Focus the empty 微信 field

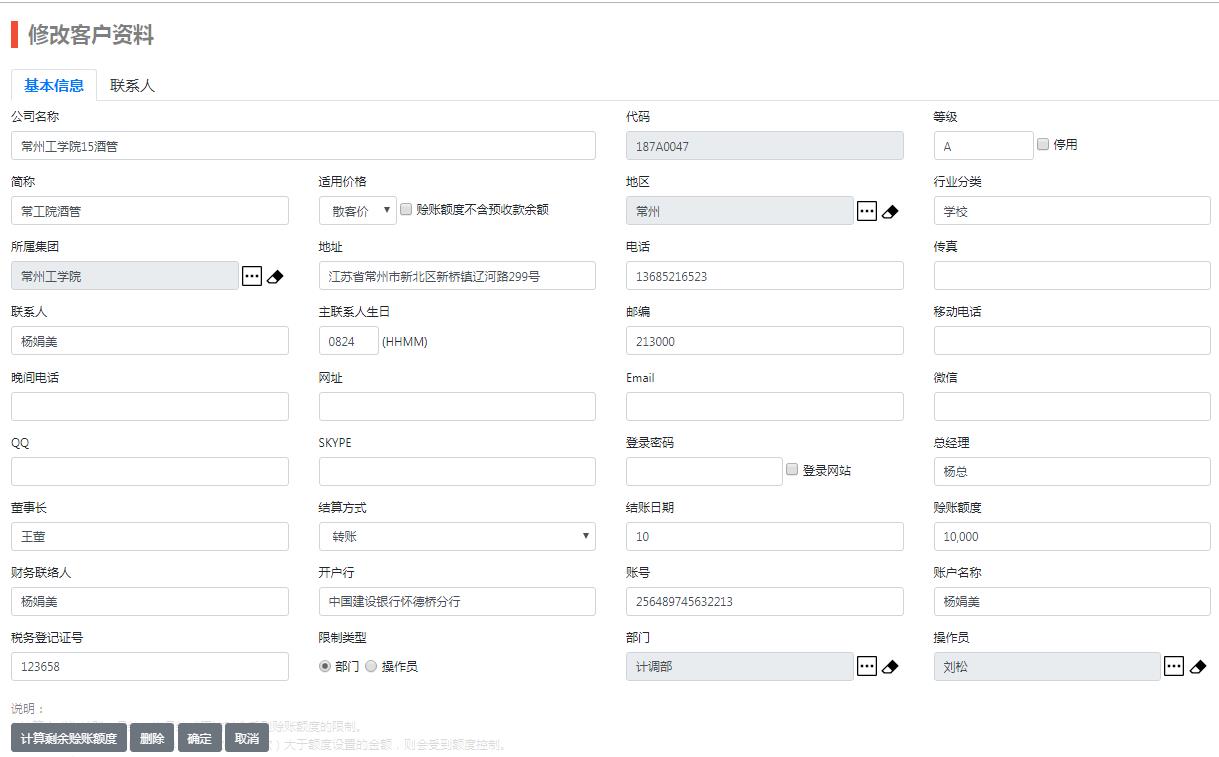click(x=1072, y=406)
